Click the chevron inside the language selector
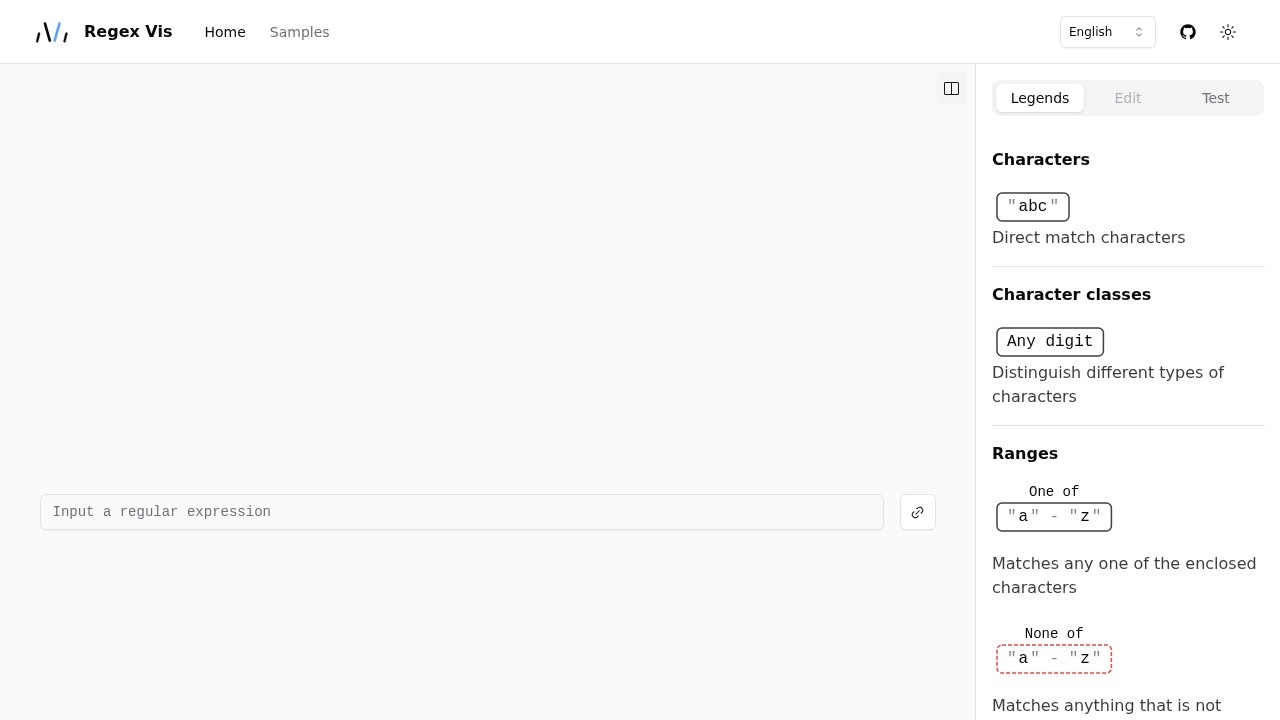Image resolution: width=1280 pixels, height=720 pixels. click(1139, 32)
